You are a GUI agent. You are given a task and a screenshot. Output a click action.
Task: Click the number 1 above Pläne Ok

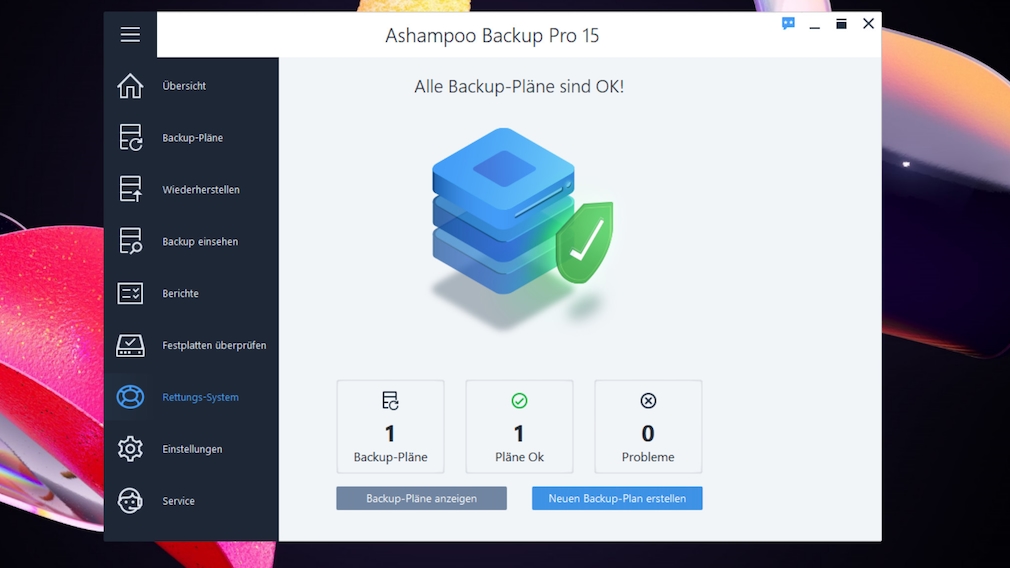pyautogui.click(x=519, y=433)
